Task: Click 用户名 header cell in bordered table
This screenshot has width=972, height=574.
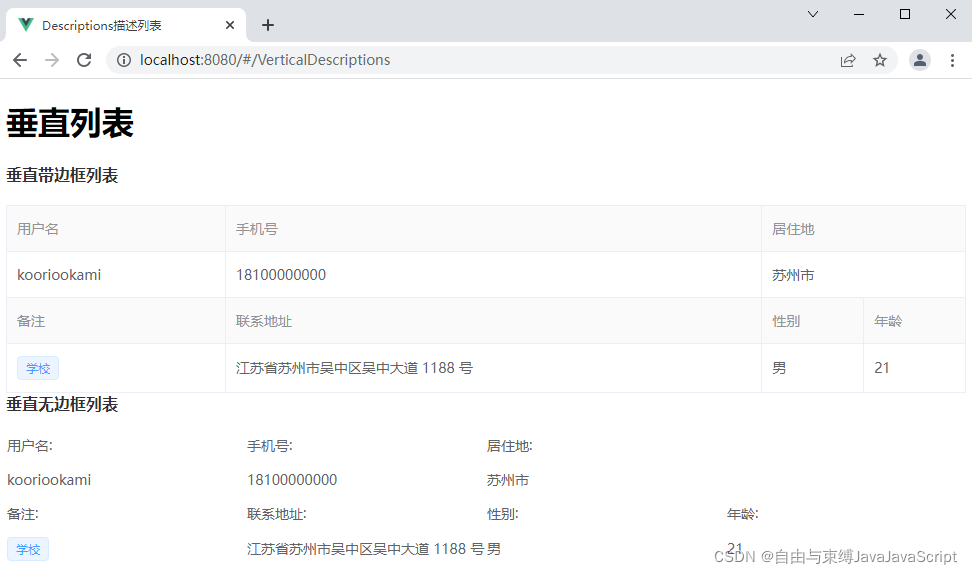Action: tap(116, 229)
